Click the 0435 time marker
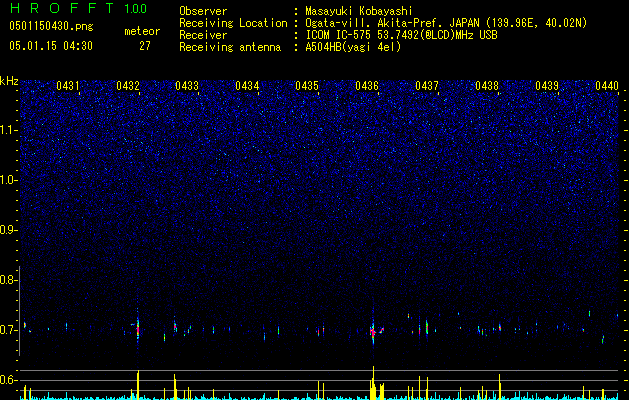The width and height of the screenshot is (629, 400). pyautogui.click(x=307, y=85)
